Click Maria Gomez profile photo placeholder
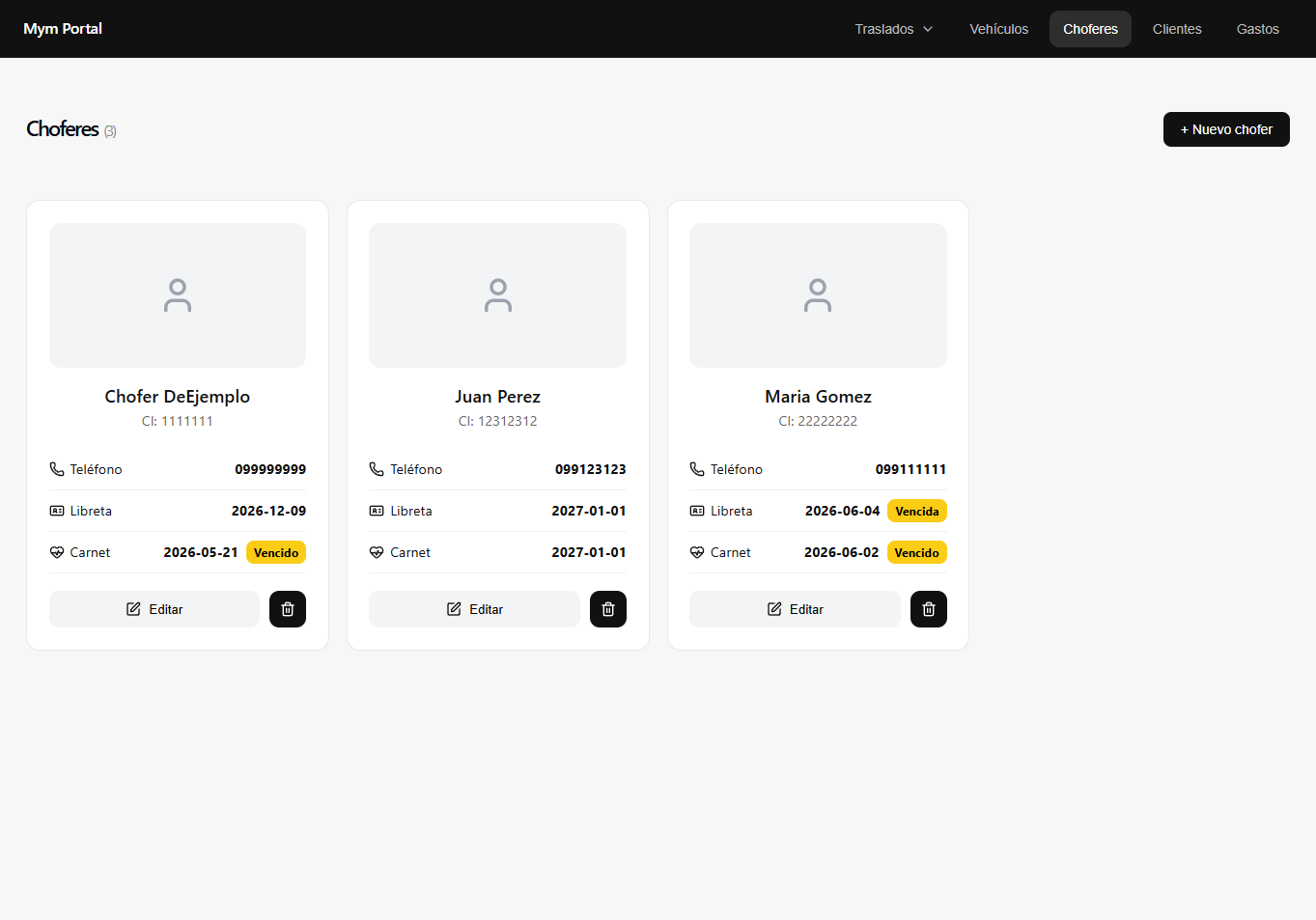This screenshot has height=920, width=1316. click(818, 295)
